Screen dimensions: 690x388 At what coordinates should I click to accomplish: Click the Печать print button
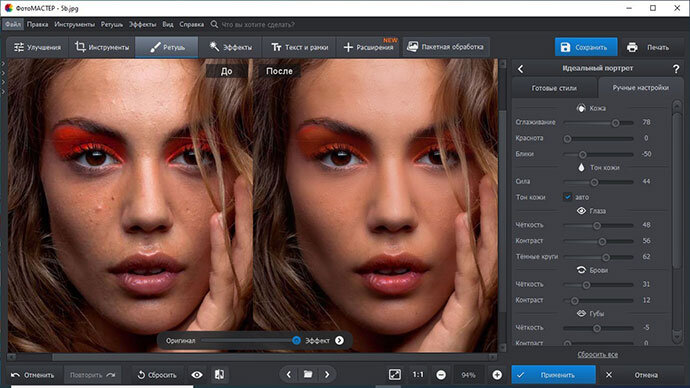(649, 47)
